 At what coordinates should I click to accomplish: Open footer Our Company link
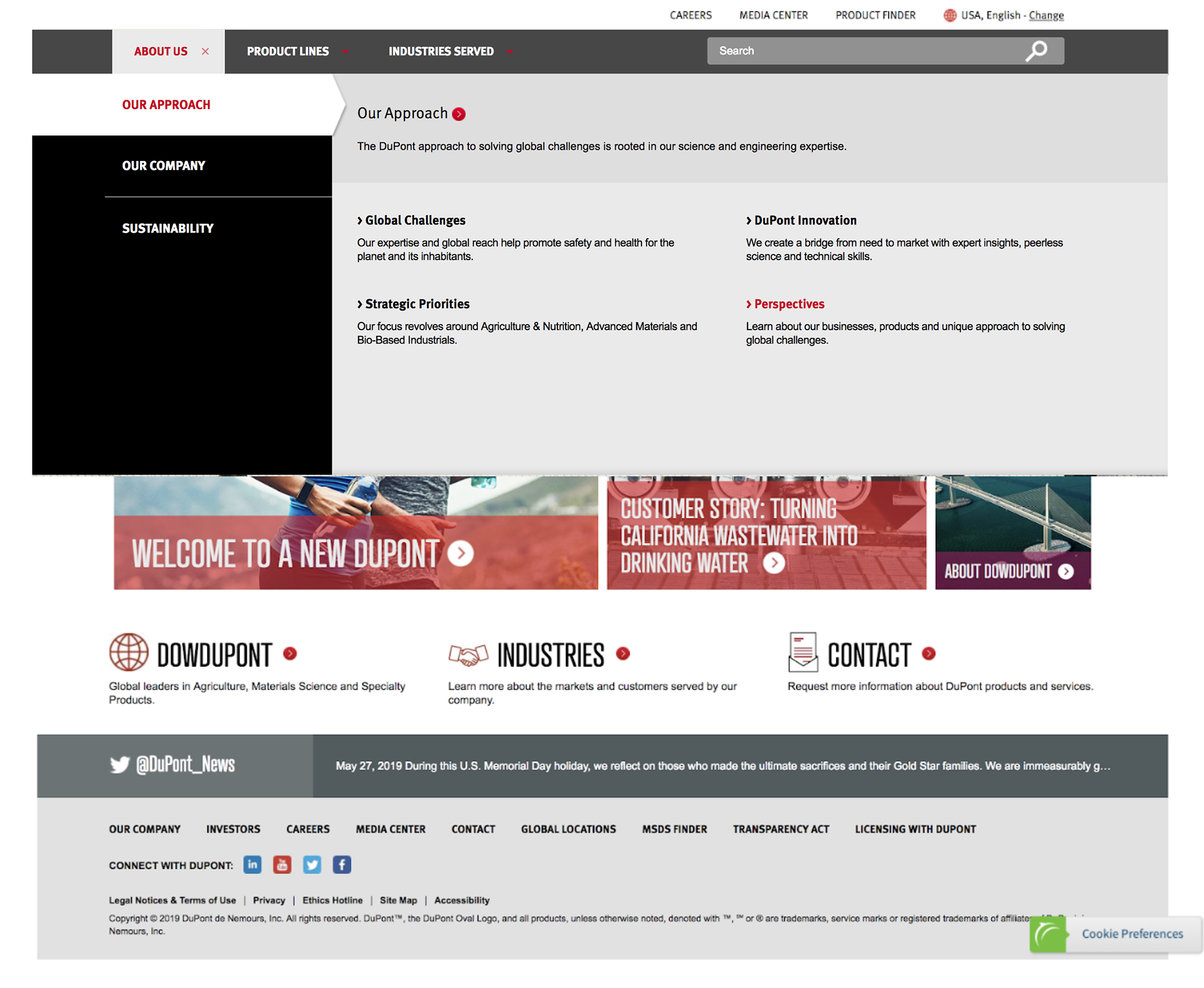pos(145,829)
